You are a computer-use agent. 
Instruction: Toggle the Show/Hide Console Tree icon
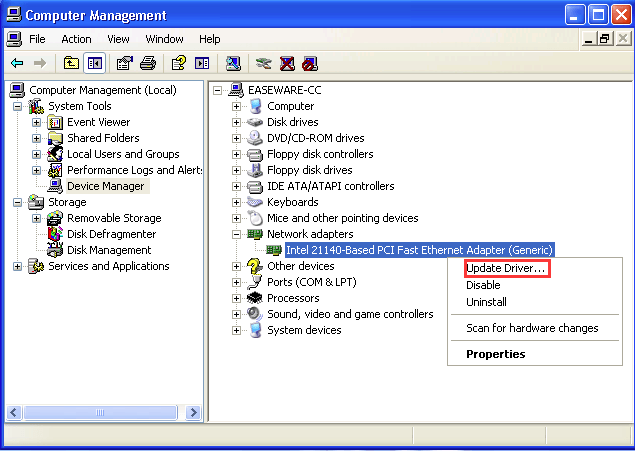(x=94, y=63)
